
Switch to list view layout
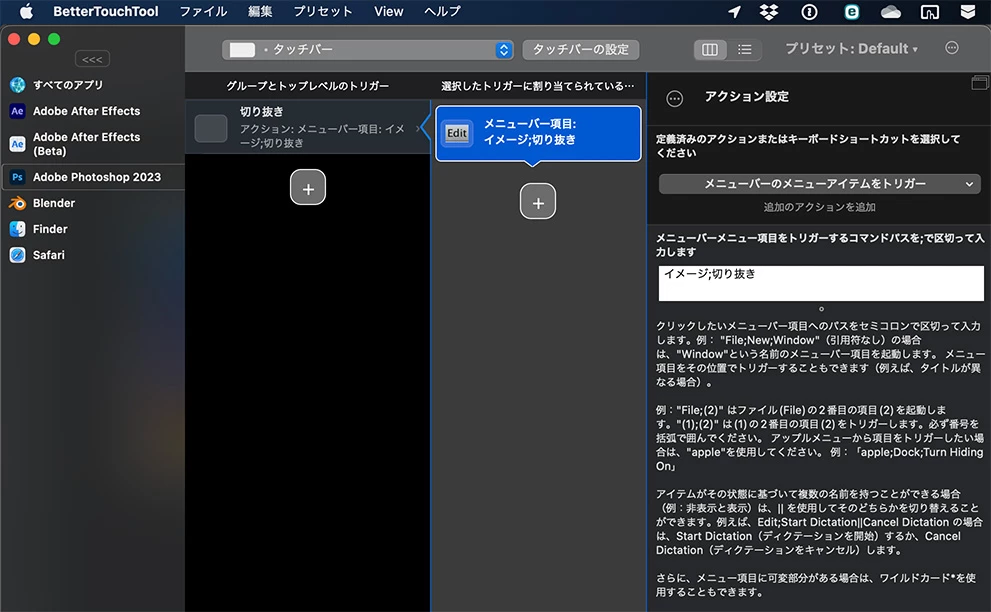(x=744, y=49)
